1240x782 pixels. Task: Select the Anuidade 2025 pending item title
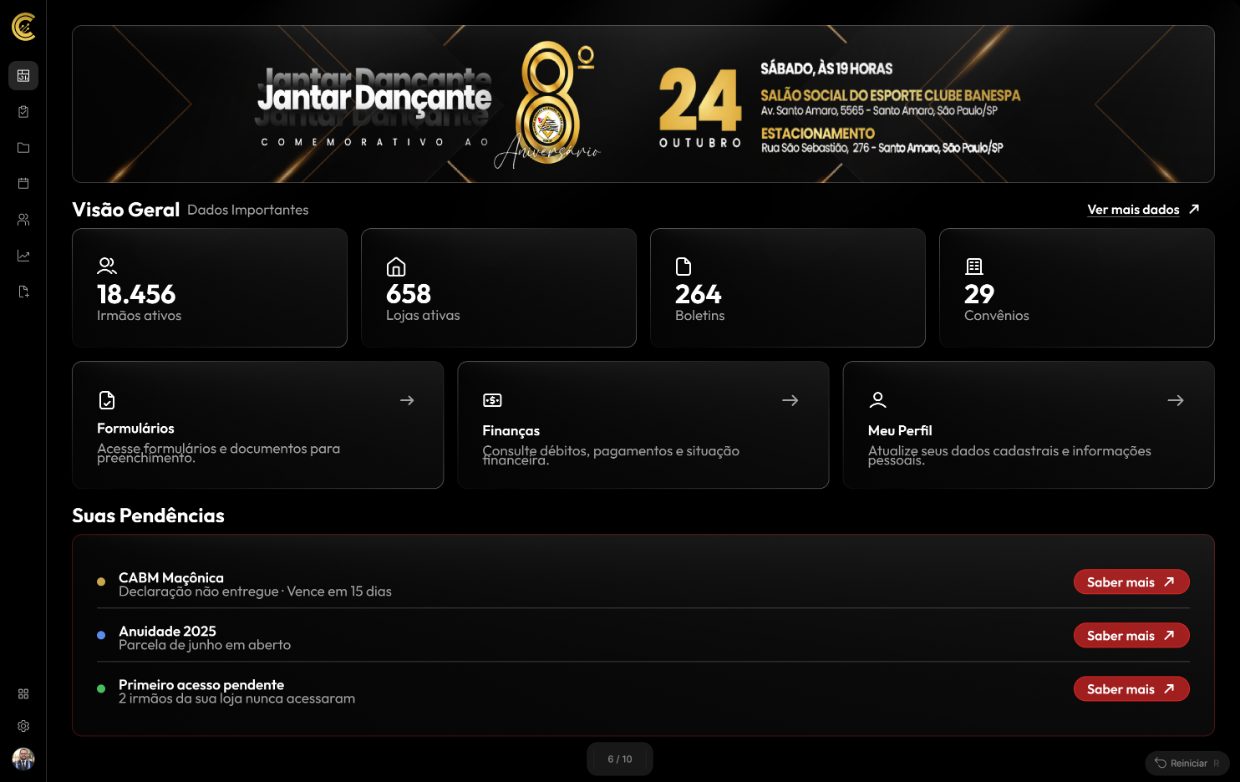[x=167, y=631]
